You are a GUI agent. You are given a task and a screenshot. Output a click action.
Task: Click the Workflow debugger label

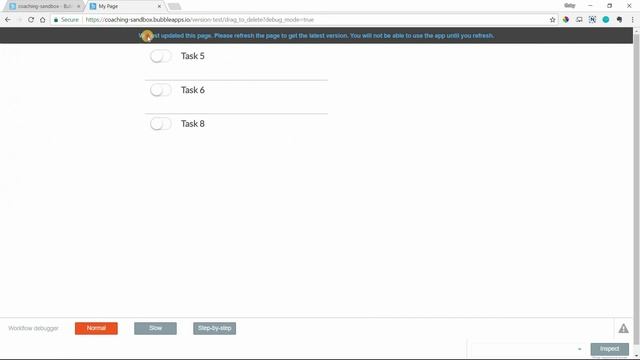click(33, 328)
